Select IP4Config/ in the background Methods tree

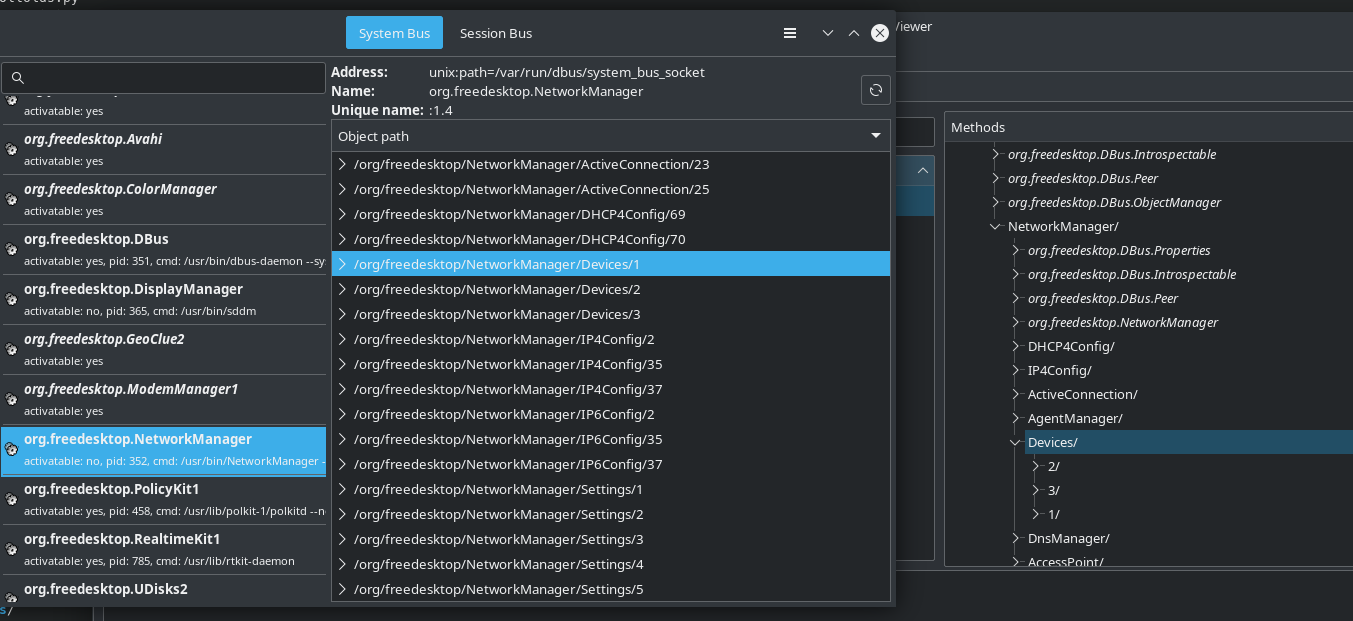coord(1060,370)
